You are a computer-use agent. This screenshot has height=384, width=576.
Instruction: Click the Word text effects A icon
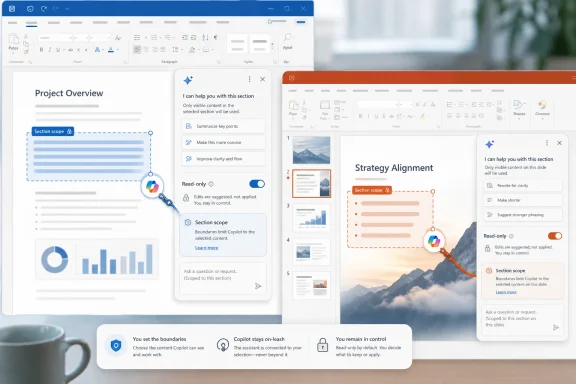97,50
